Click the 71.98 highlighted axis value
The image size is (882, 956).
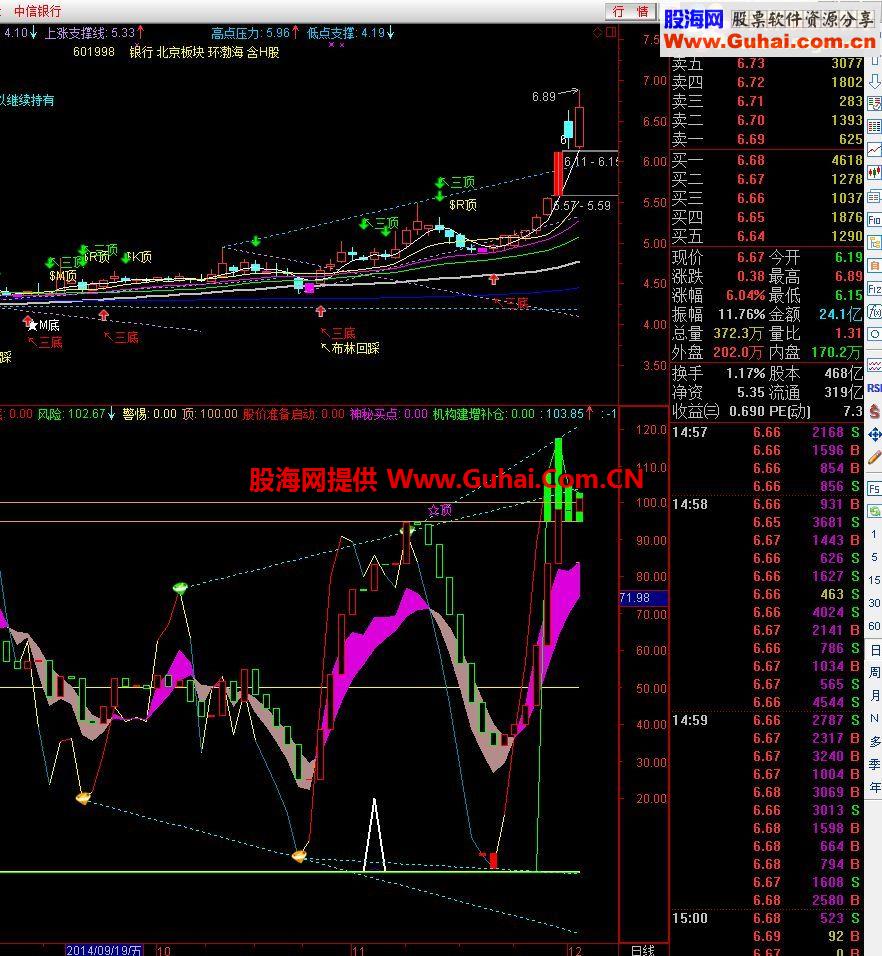tap(644, 598)
